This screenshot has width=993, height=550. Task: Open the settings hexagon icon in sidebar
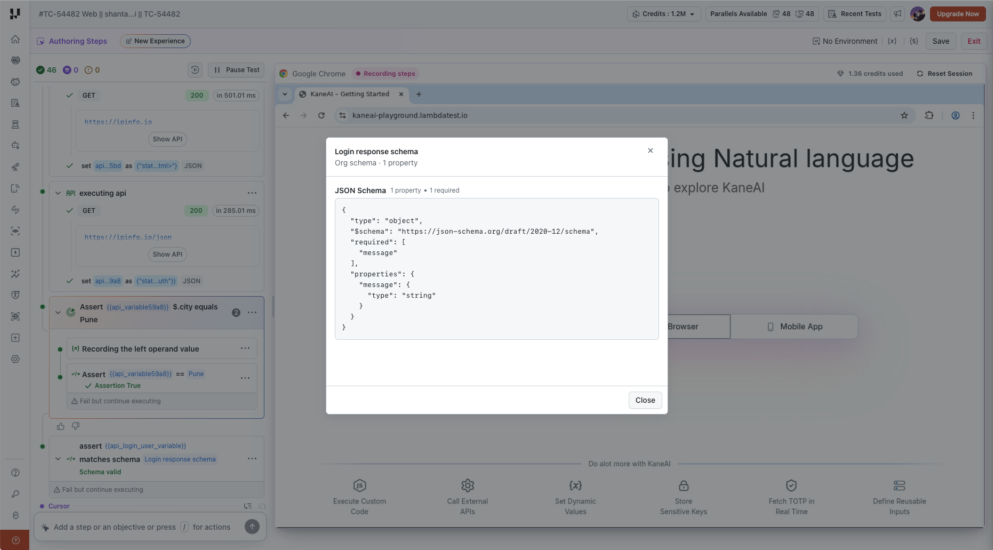coord(15,359)
